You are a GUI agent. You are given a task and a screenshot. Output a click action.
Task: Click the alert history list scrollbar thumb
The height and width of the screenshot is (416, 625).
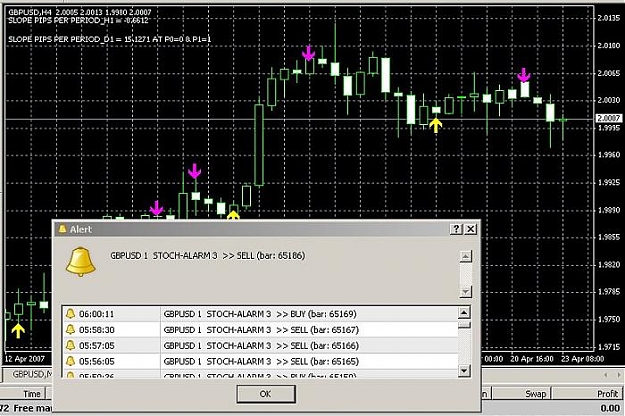click(x=464, y=325)
